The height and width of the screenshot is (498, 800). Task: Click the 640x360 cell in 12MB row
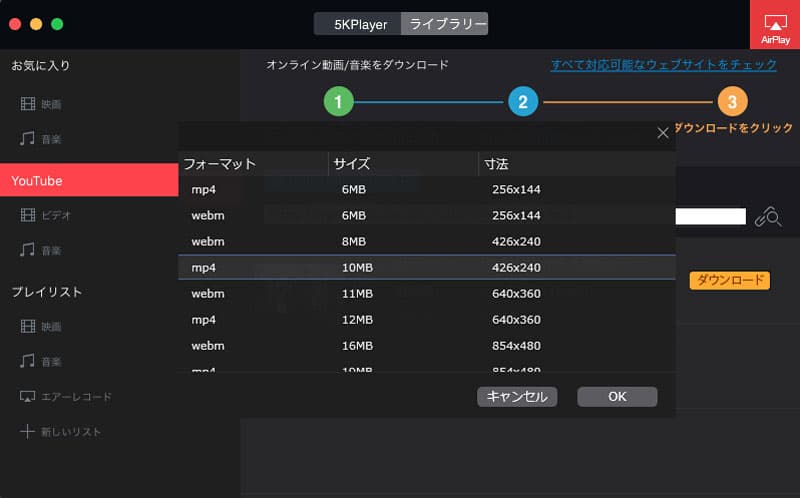(516, 319)
